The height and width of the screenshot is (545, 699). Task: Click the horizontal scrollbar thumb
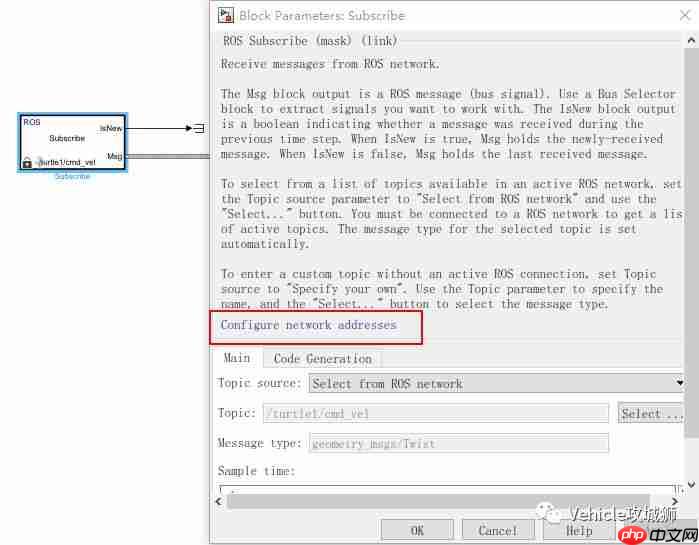point(438,501)
